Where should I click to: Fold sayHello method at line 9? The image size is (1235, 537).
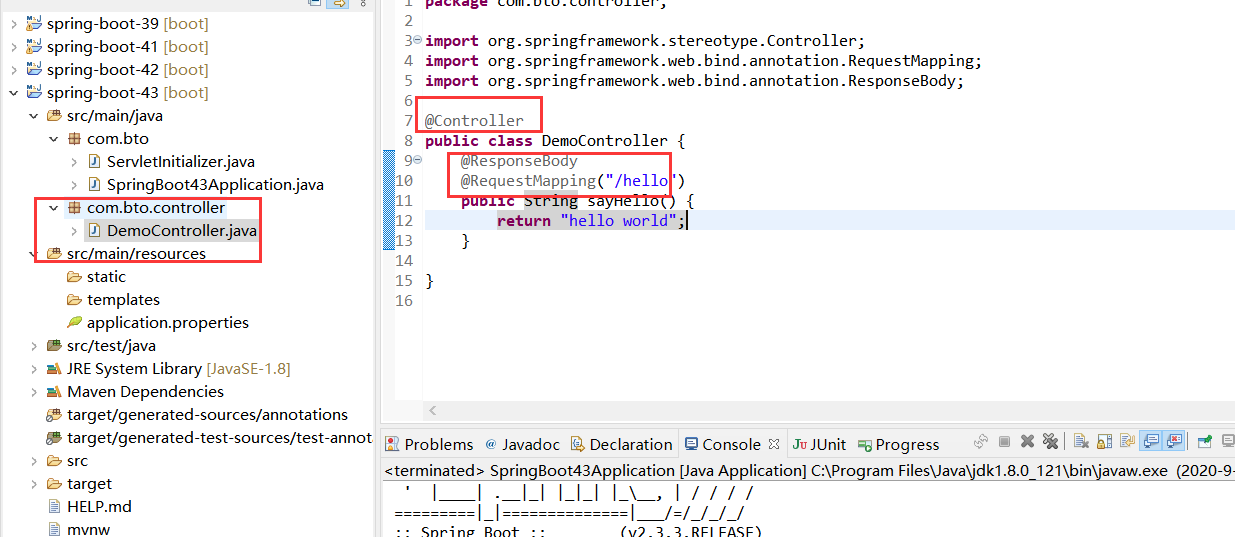[x=417, y=160]
